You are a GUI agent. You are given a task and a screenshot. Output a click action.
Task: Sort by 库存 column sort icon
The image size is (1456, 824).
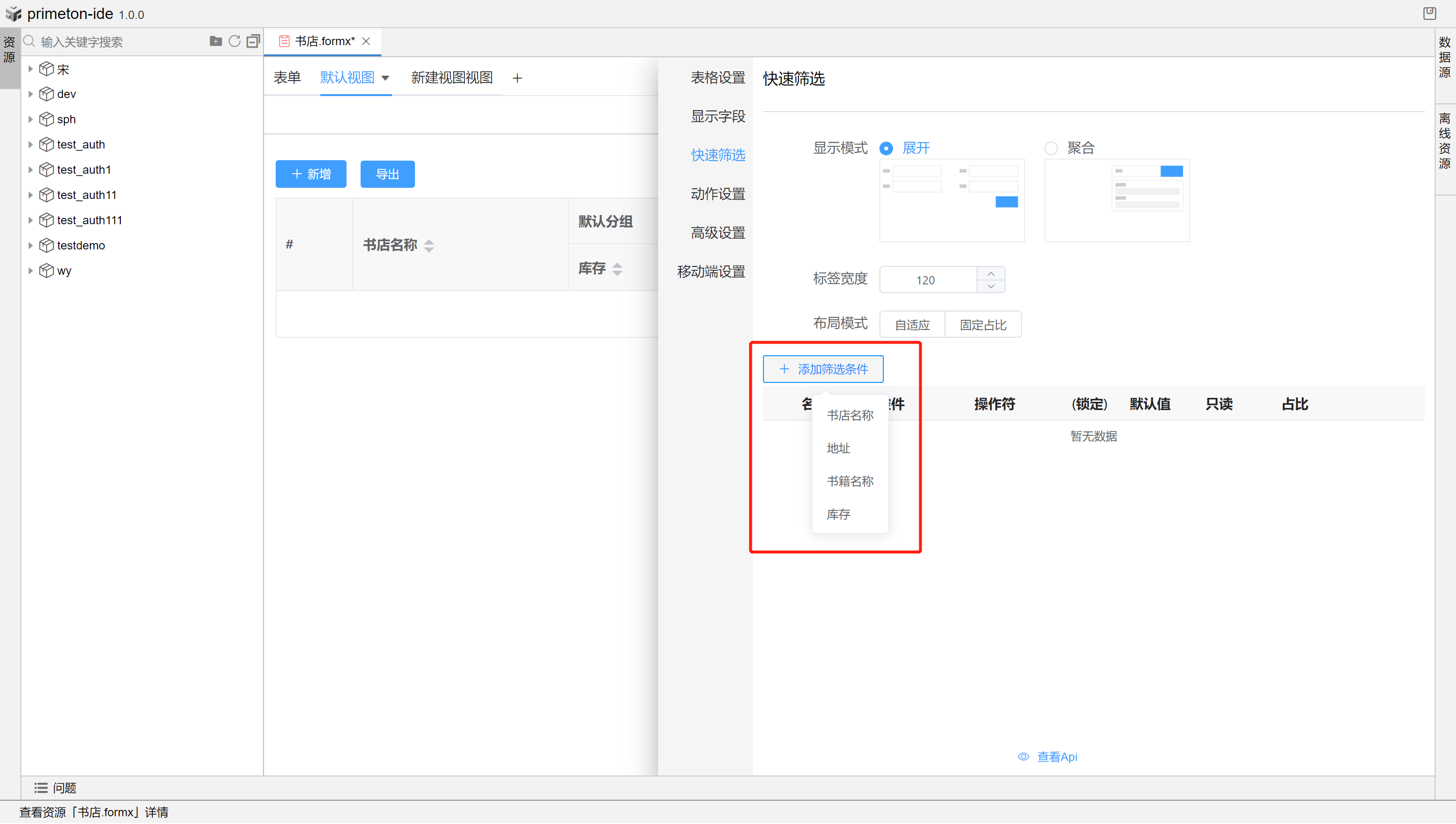coord(617,269)
